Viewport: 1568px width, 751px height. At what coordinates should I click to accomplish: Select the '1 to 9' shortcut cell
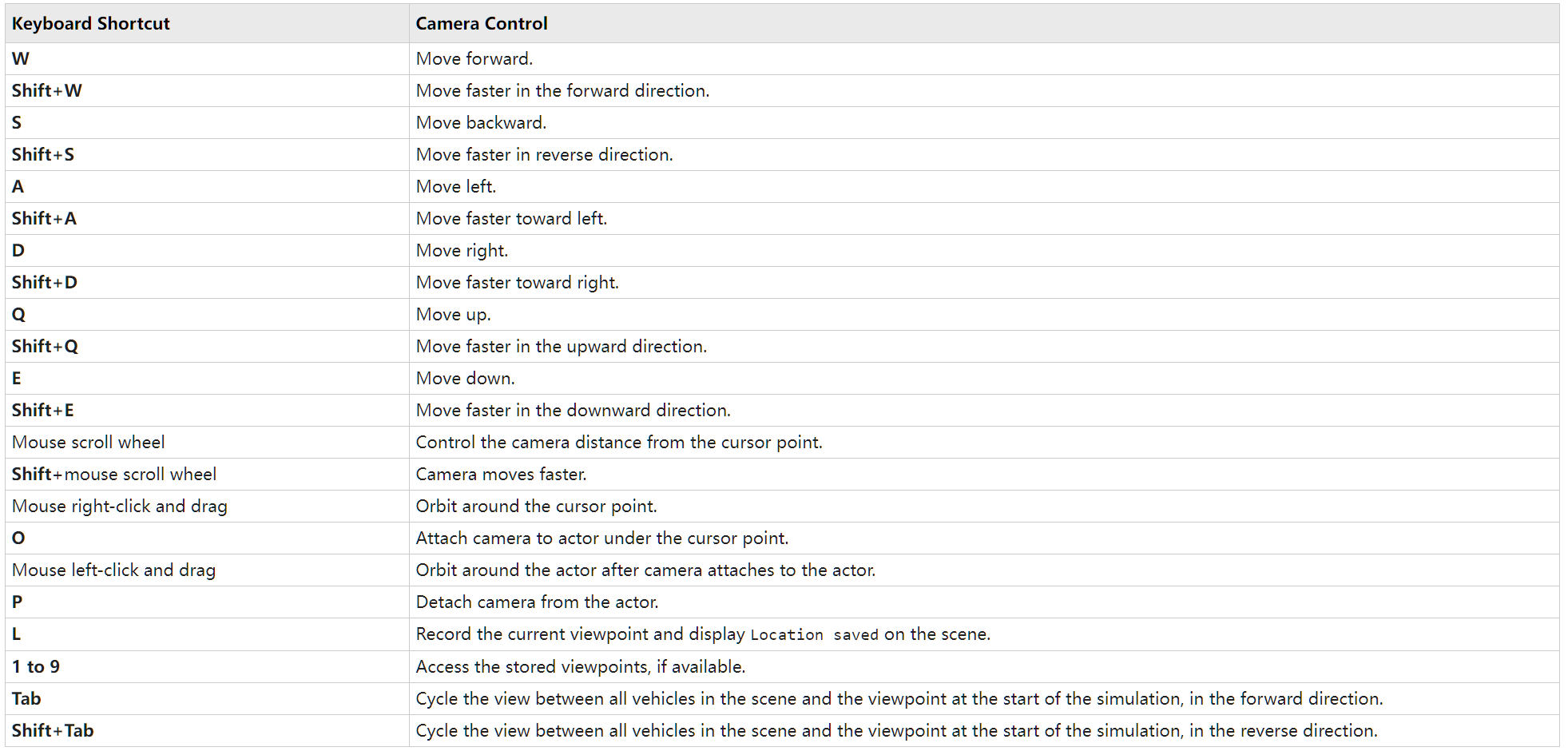point(36,667)
